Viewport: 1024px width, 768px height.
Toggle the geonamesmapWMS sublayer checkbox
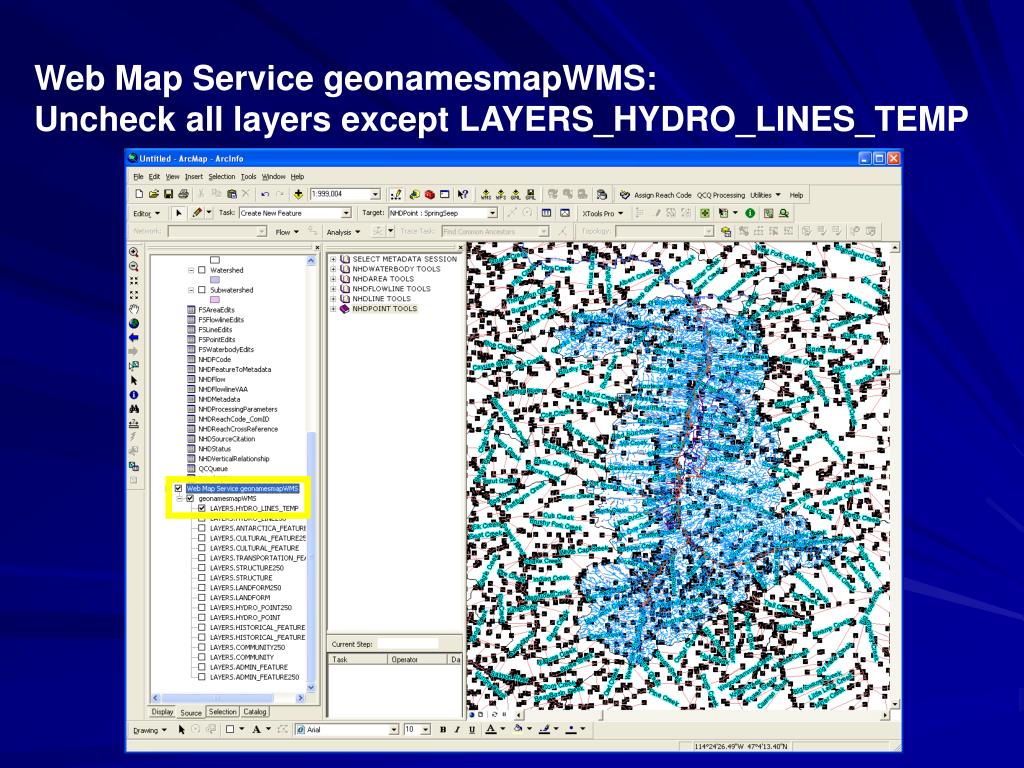pyautogui.click(x=190, y=498)
